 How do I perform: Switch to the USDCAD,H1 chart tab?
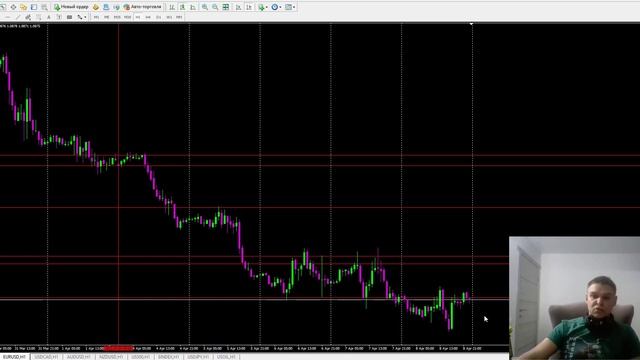coord(46,357)
